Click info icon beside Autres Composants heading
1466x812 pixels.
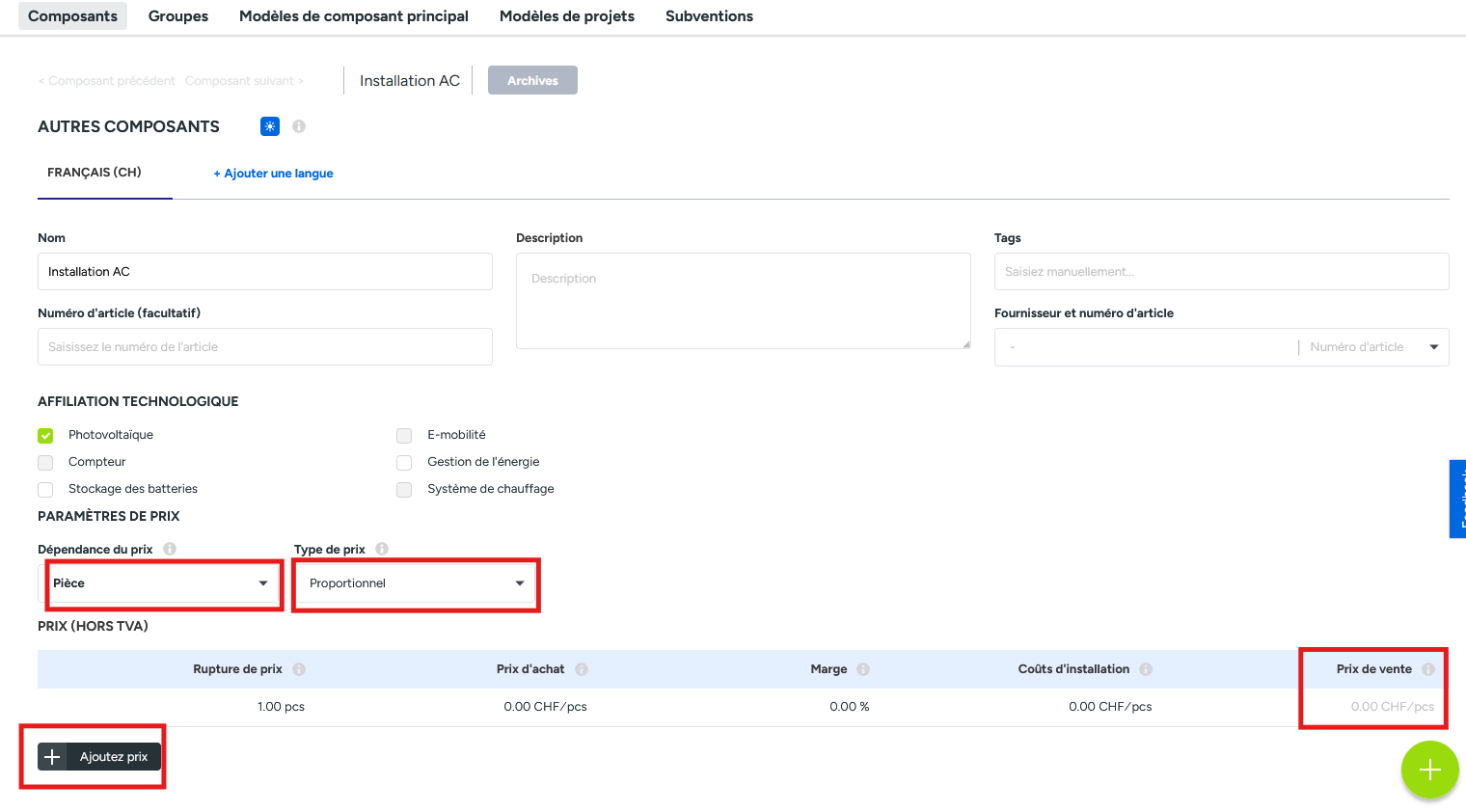(299, 126)
